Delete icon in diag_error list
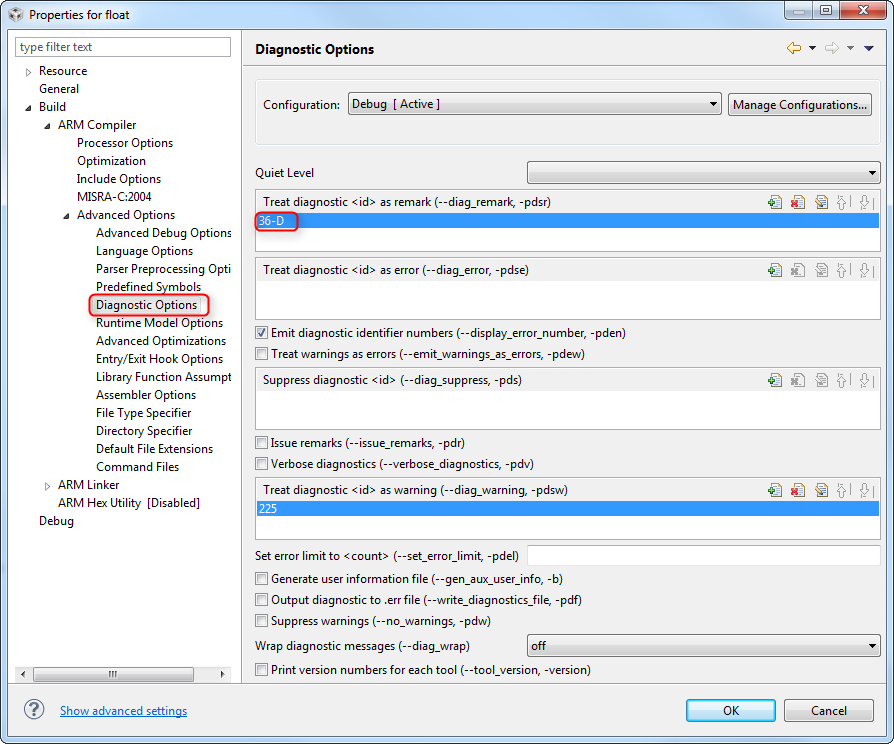This screenshot has width=894, height=744. pos(798,270)
